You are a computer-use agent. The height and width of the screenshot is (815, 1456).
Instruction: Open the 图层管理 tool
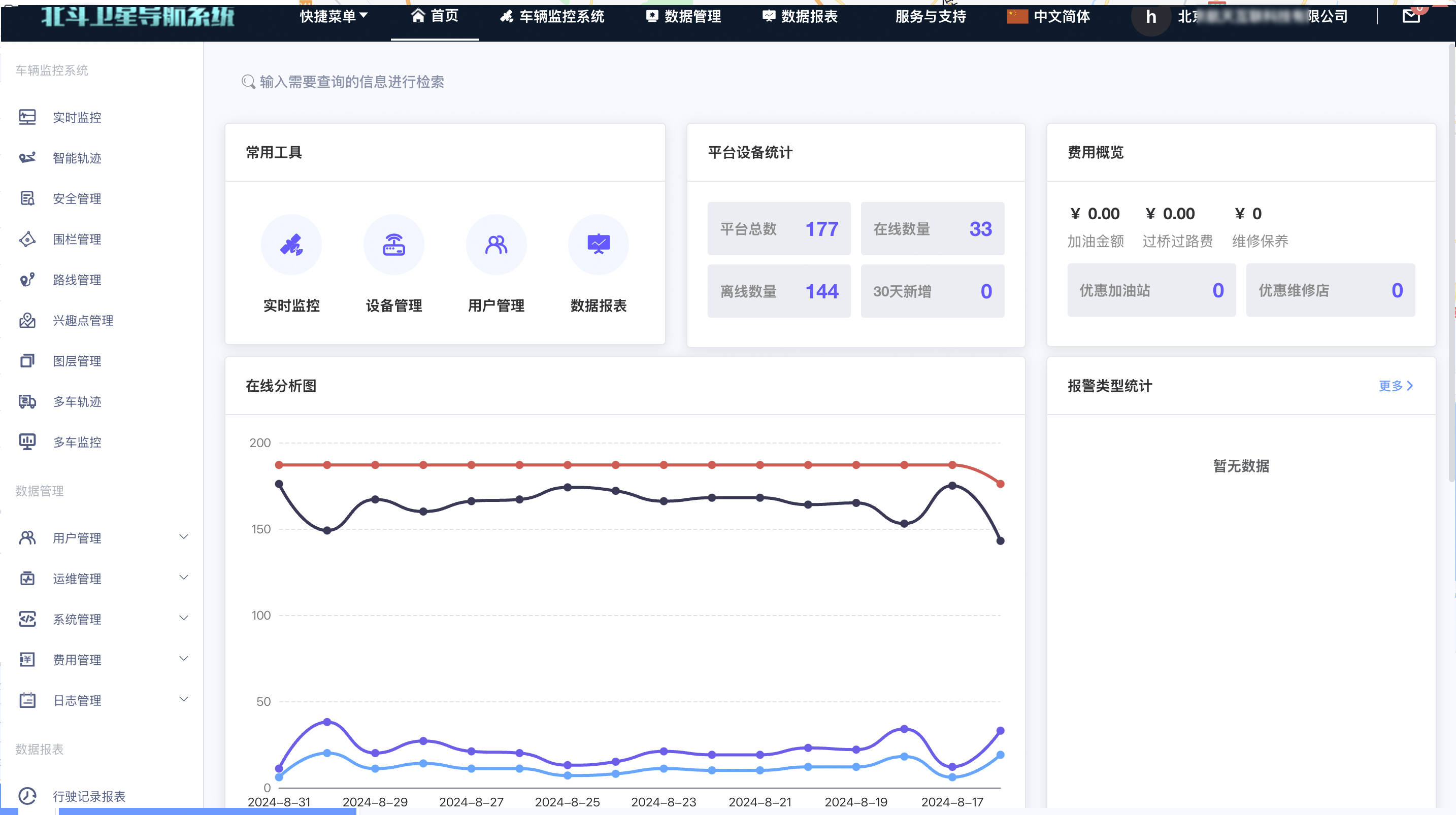click(77, 361)
